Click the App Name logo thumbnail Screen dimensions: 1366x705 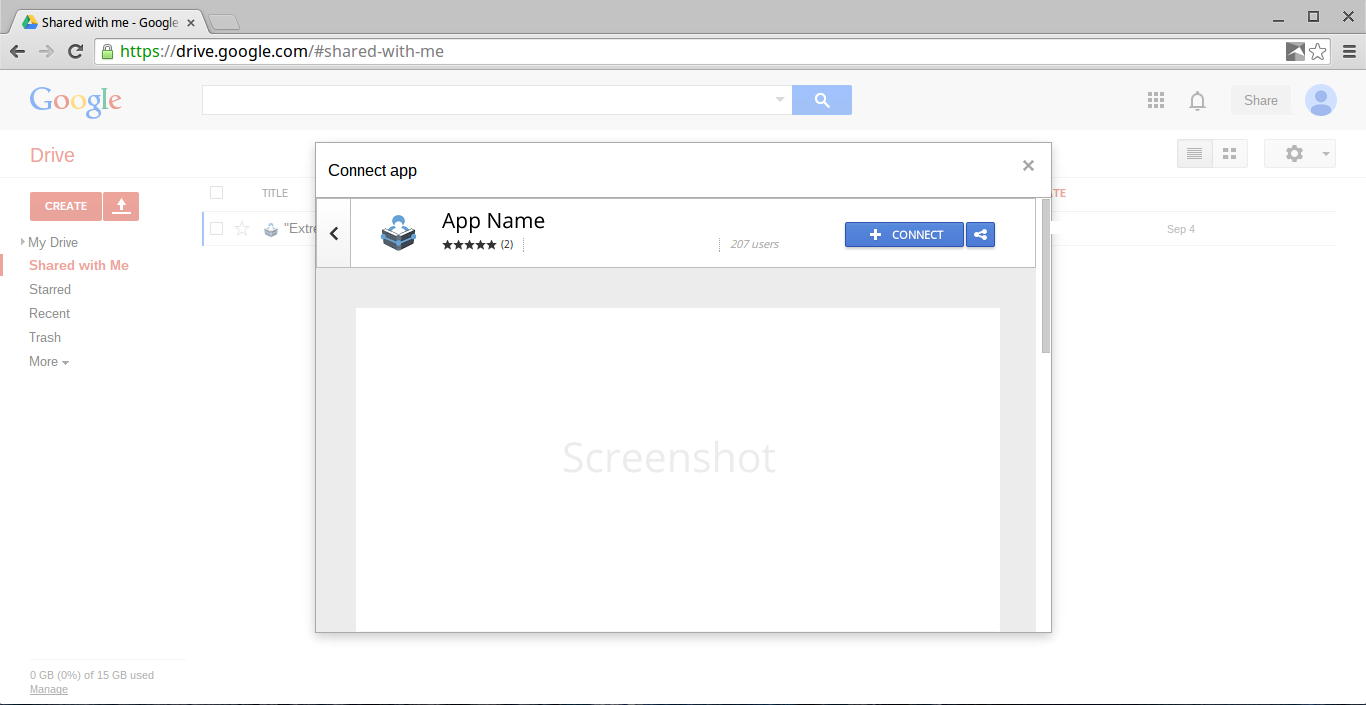coord(398,232)
